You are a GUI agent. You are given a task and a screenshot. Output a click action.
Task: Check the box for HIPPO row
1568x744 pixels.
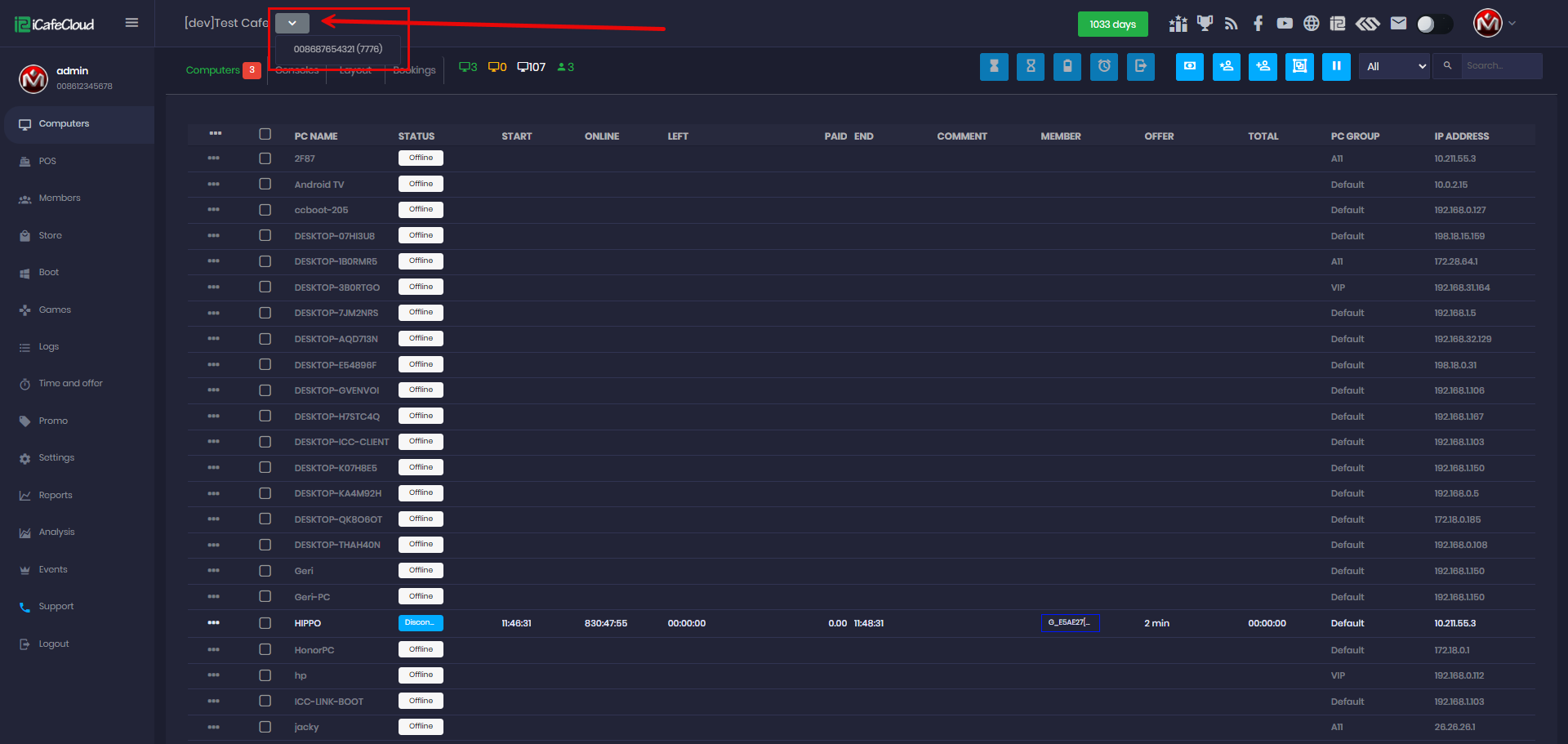[x=265, y=623]
